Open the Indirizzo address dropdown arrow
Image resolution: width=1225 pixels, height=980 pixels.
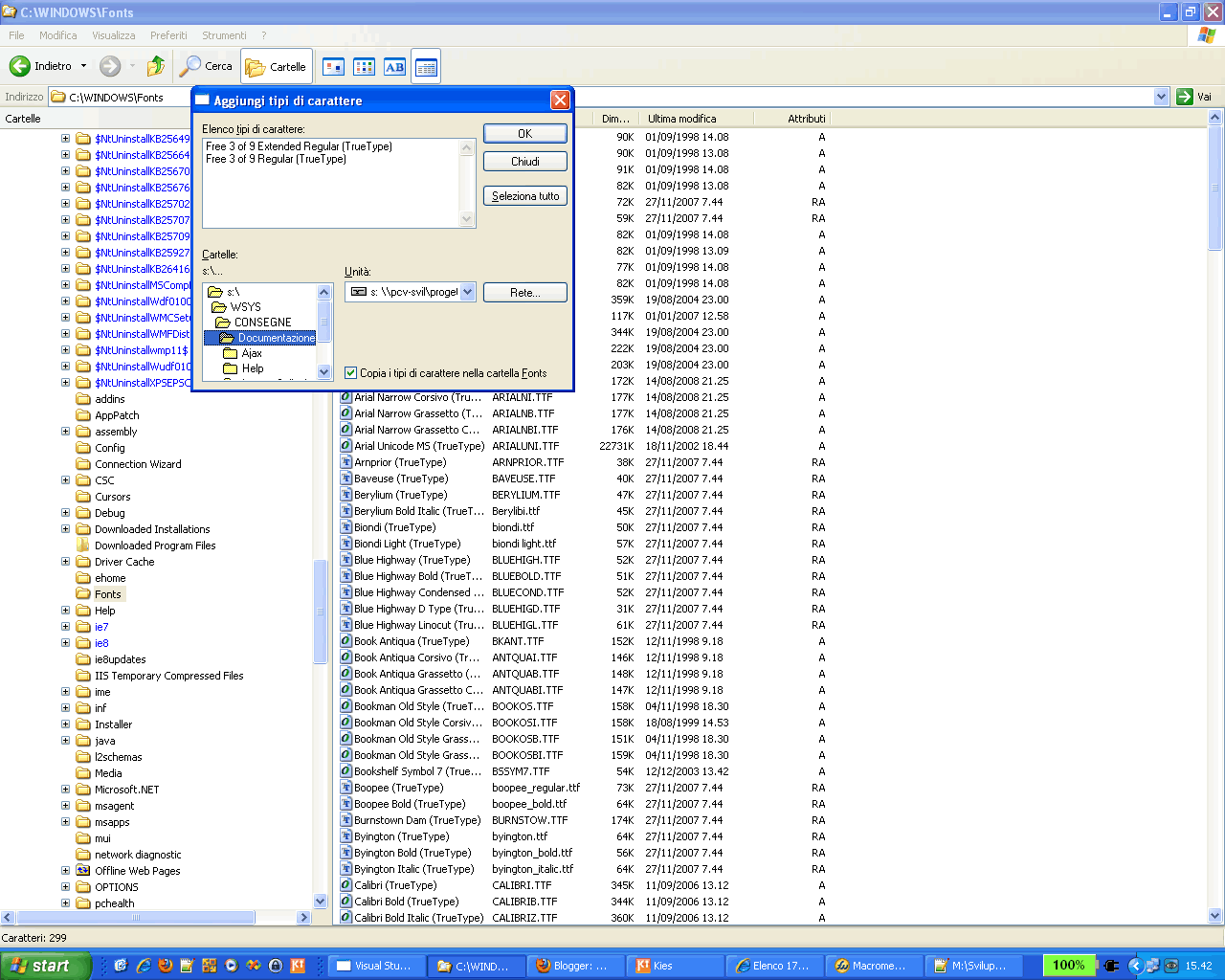[x=1161, y=97]
